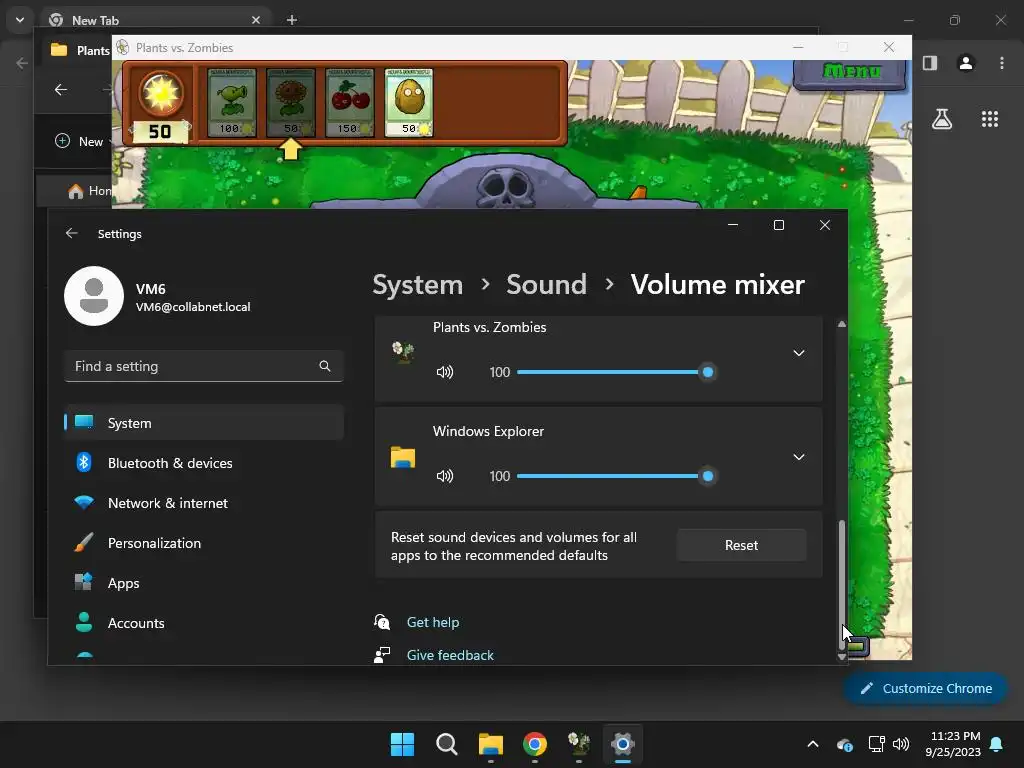Image resolution: width=1024 pixels, height=768 pixels.
Task: Click Settings gear in taskbar
Action: coord(623,744)
